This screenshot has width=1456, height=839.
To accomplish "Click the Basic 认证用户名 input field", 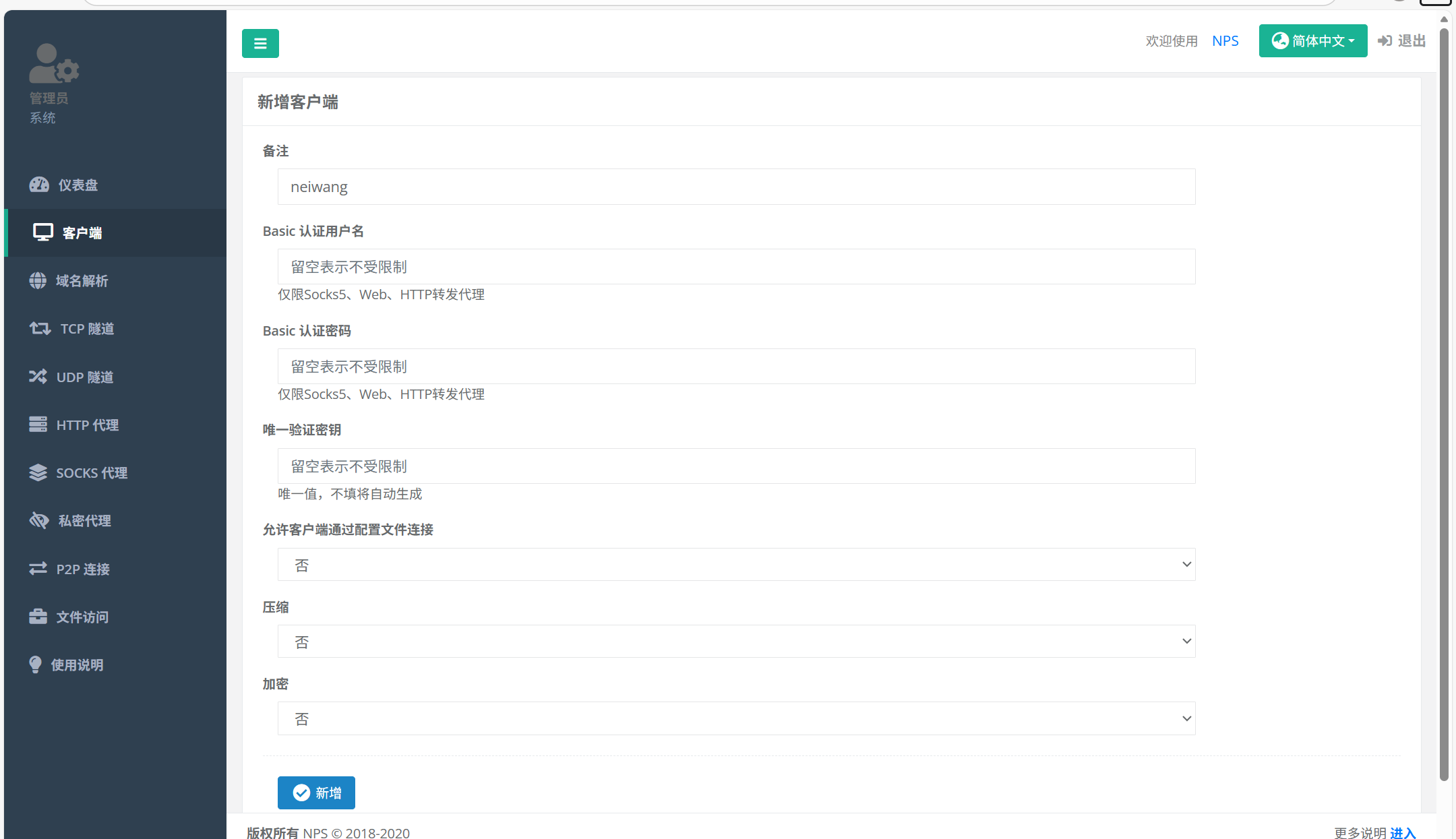I will (x=736, y=267).
